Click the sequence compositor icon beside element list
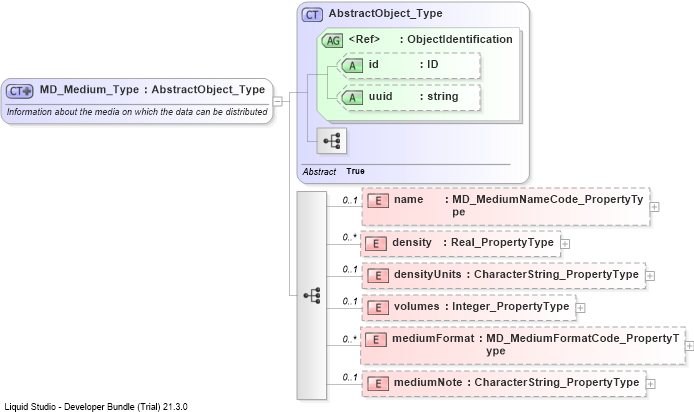The width and height of the screenshot is (694, 412). tap(312, 296)
